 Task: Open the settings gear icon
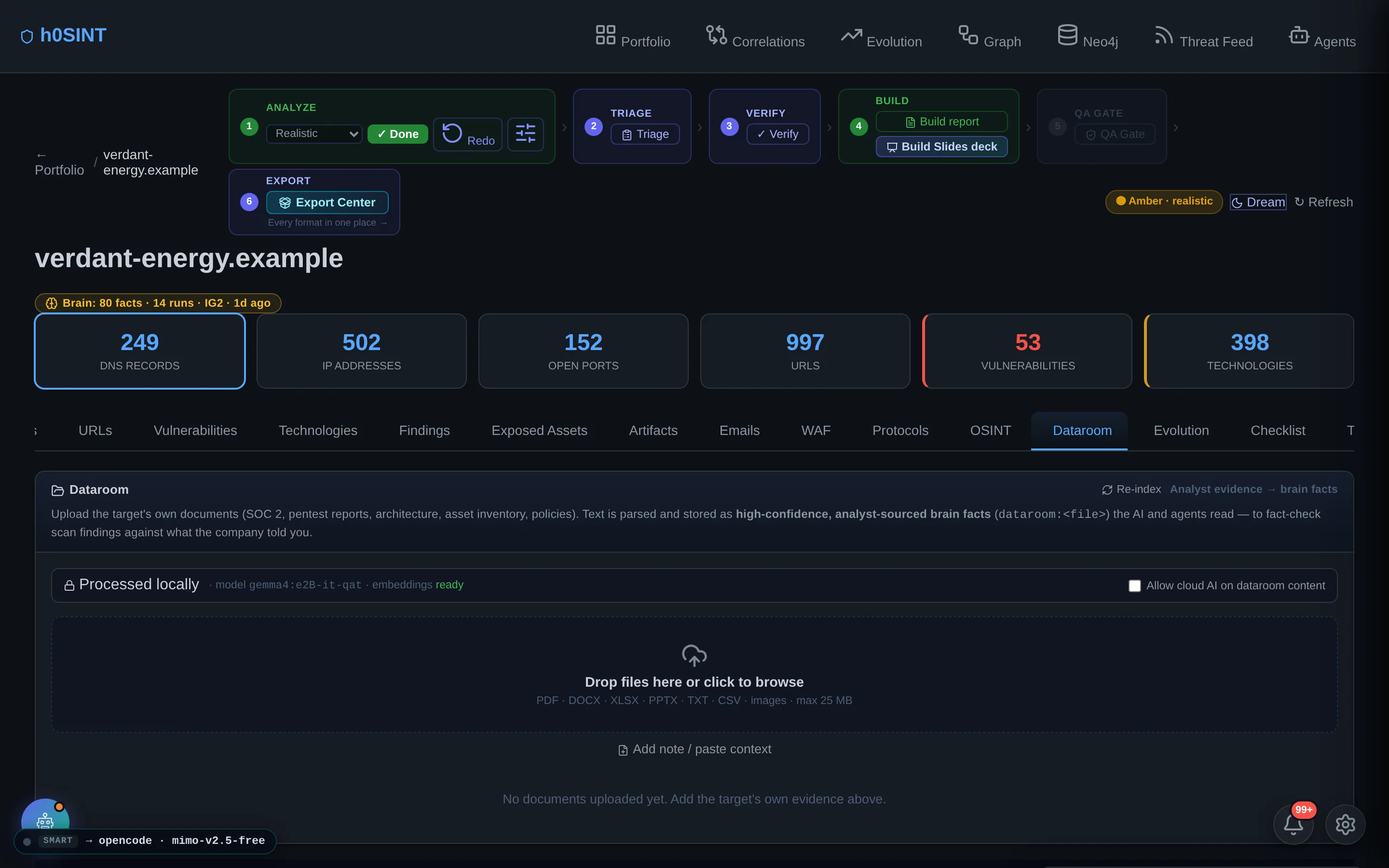tap(1345, 825)
